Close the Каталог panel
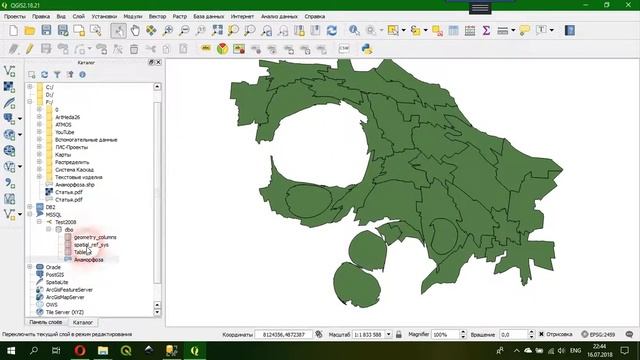 [x=158, y=62]
